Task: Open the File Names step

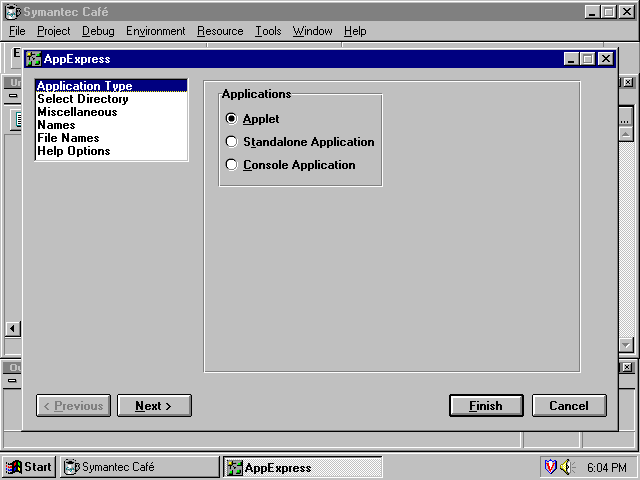Action: click(111, 138)
